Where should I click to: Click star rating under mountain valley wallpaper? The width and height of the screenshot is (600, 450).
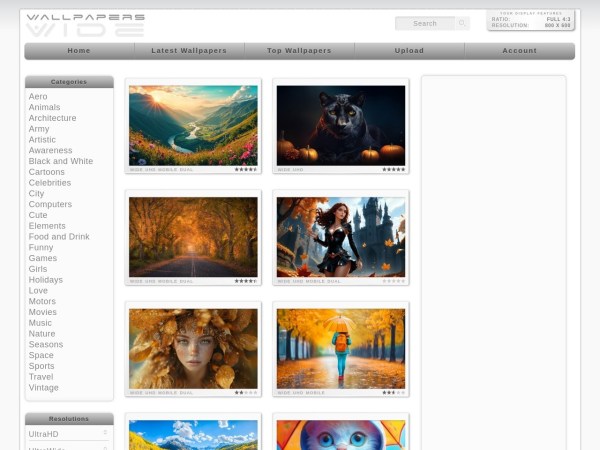click(245, 170)
